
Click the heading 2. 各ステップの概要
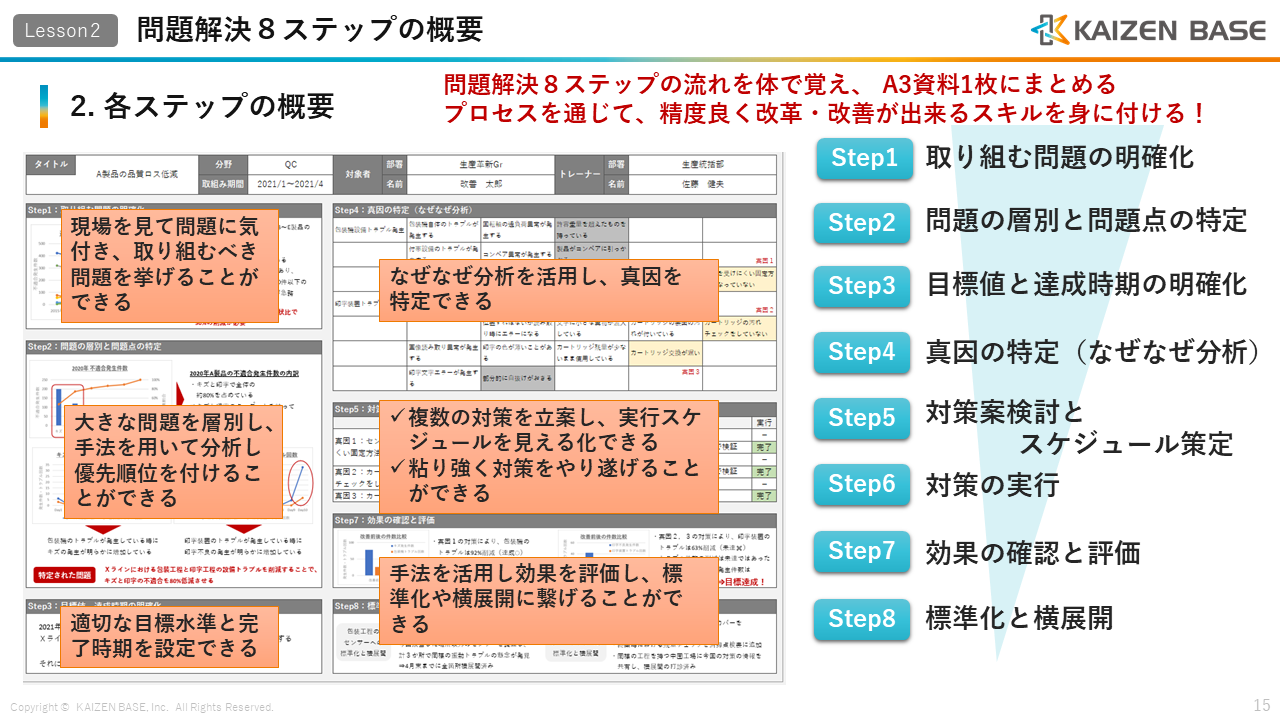click(x=202, y=106)
